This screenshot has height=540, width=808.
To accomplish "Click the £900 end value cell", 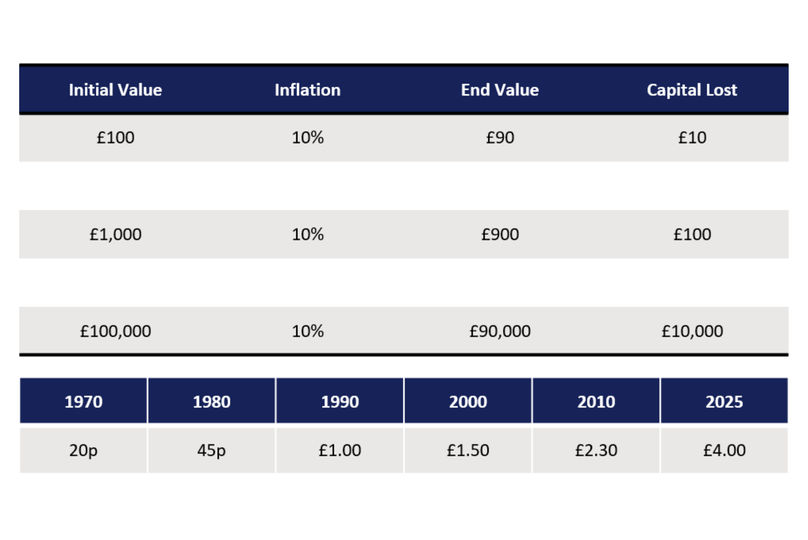I will (x=499, y=235).
